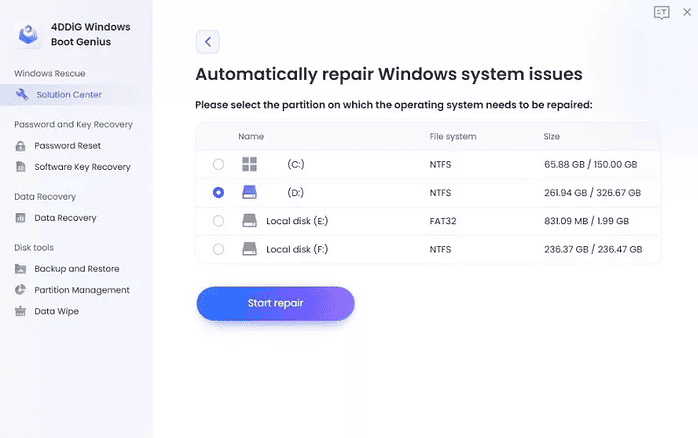Open Partition Management from sidebar menu
Viewport: 698px width, 438px height.
(82, 290)
